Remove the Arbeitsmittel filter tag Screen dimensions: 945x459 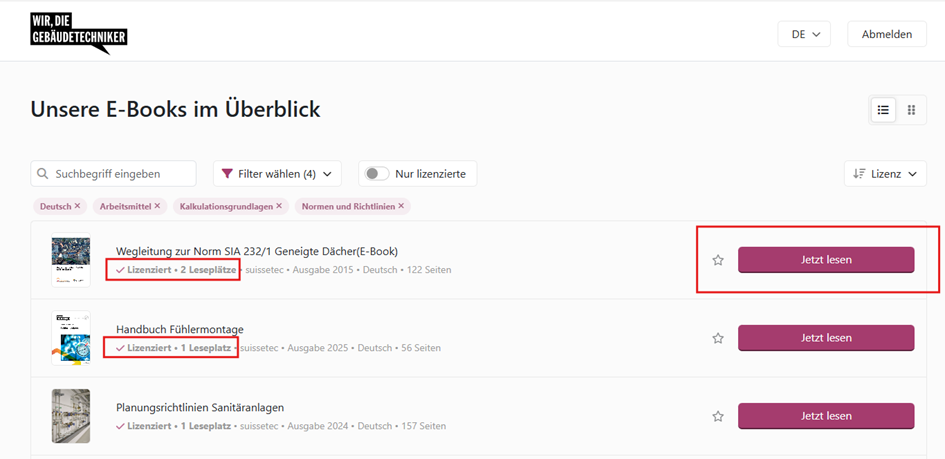click(157, 206)
